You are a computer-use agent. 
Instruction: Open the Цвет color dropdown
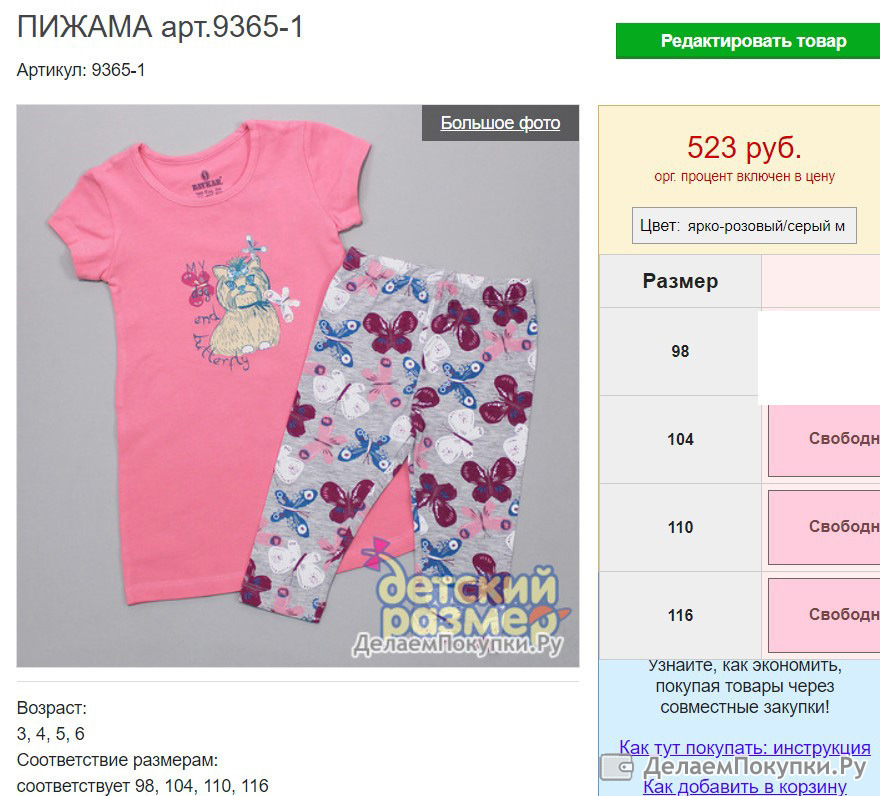pos(744,226)
